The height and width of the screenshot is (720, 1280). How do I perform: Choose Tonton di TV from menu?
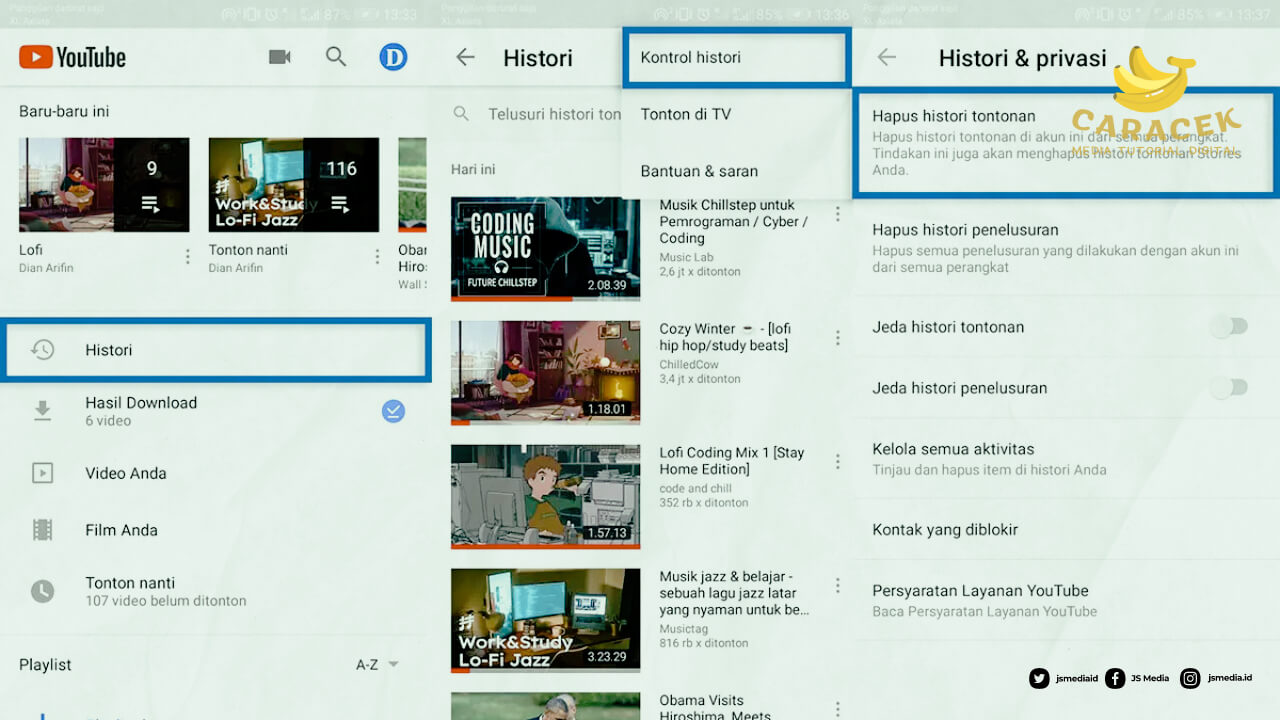pos(686,114)
